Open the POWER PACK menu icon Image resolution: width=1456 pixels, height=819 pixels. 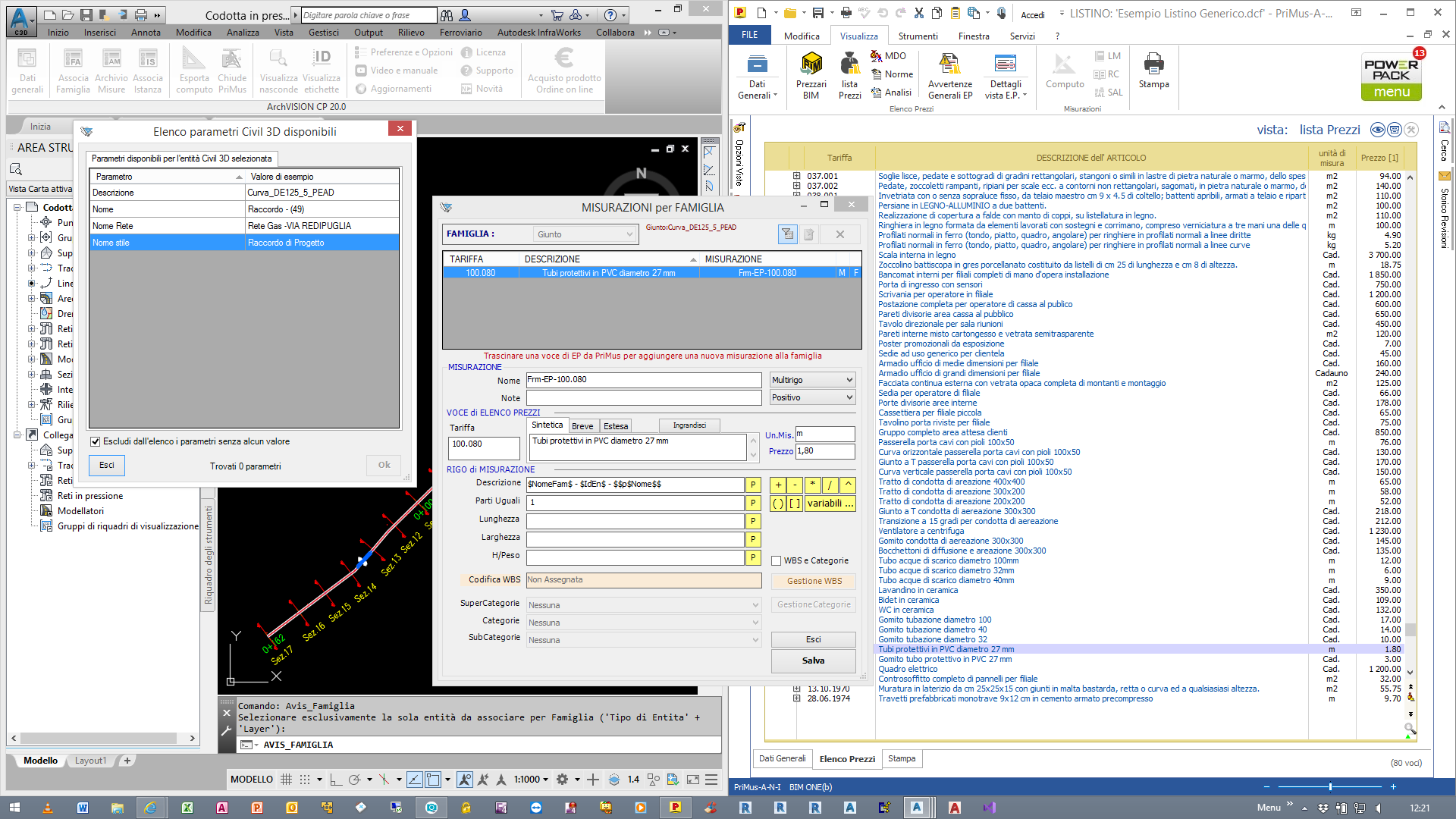[1392, 77]
